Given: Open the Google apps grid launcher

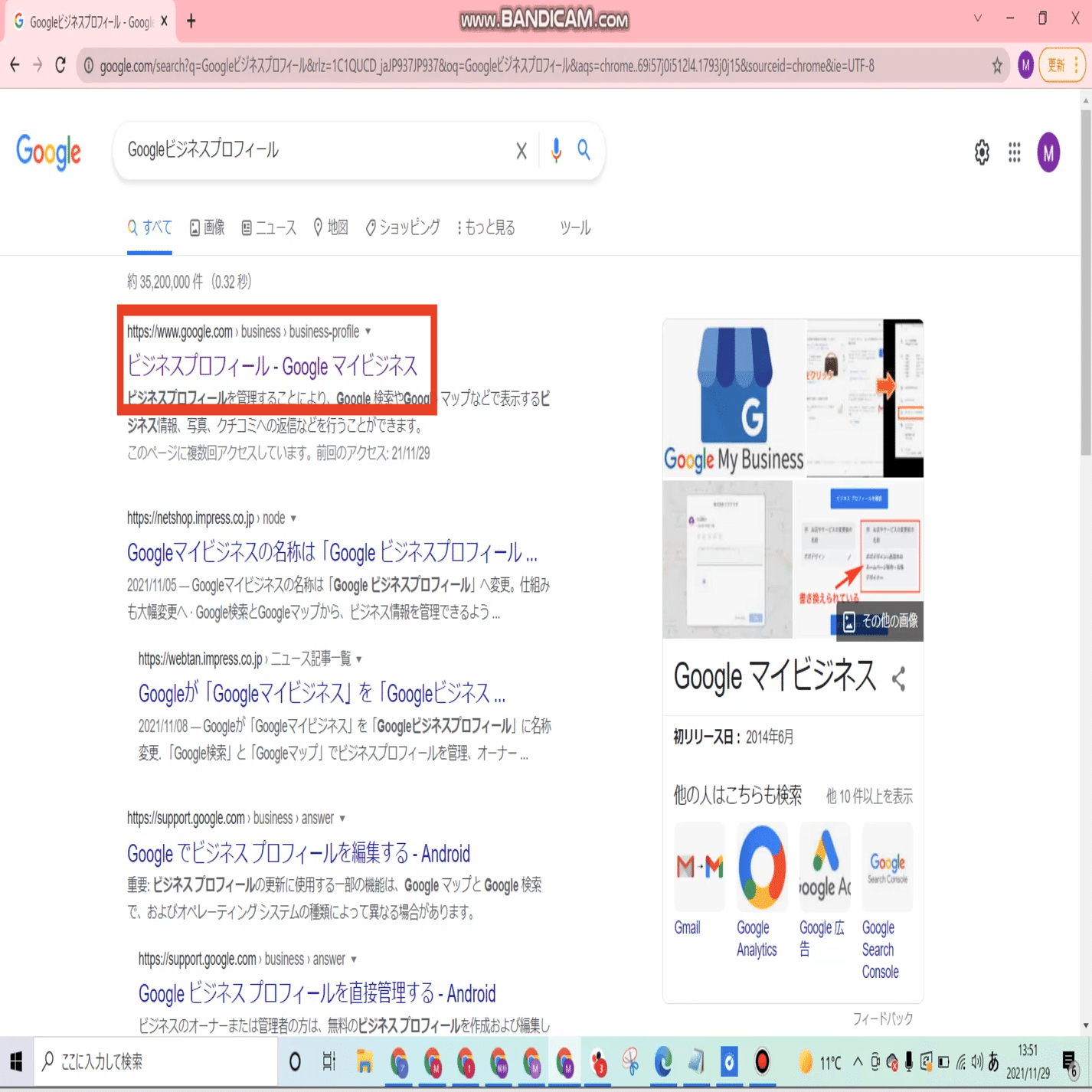Looking at the screenshot, I should pos(1015,152).
